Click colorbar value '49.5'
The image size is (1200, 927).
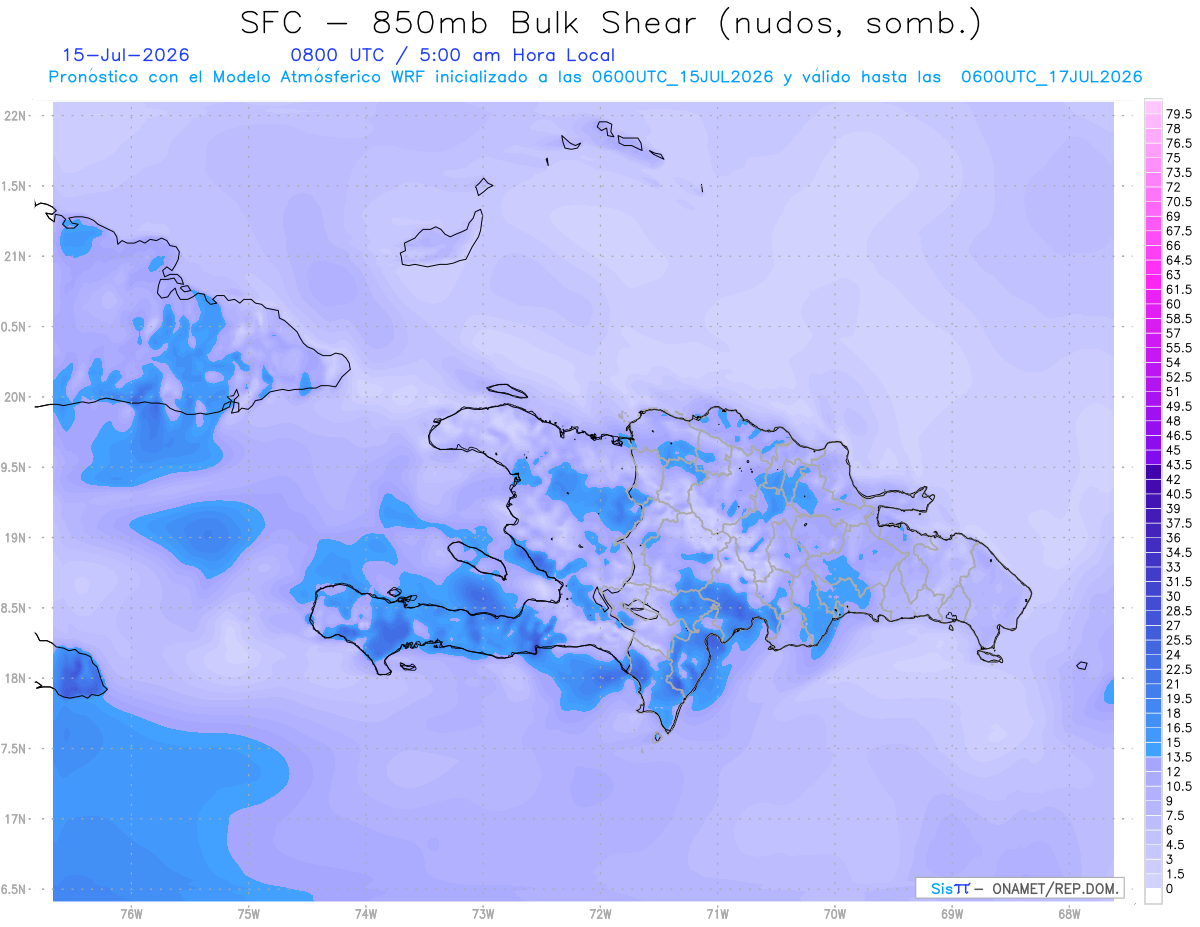pyautogui.click(x=1178, y=407)
